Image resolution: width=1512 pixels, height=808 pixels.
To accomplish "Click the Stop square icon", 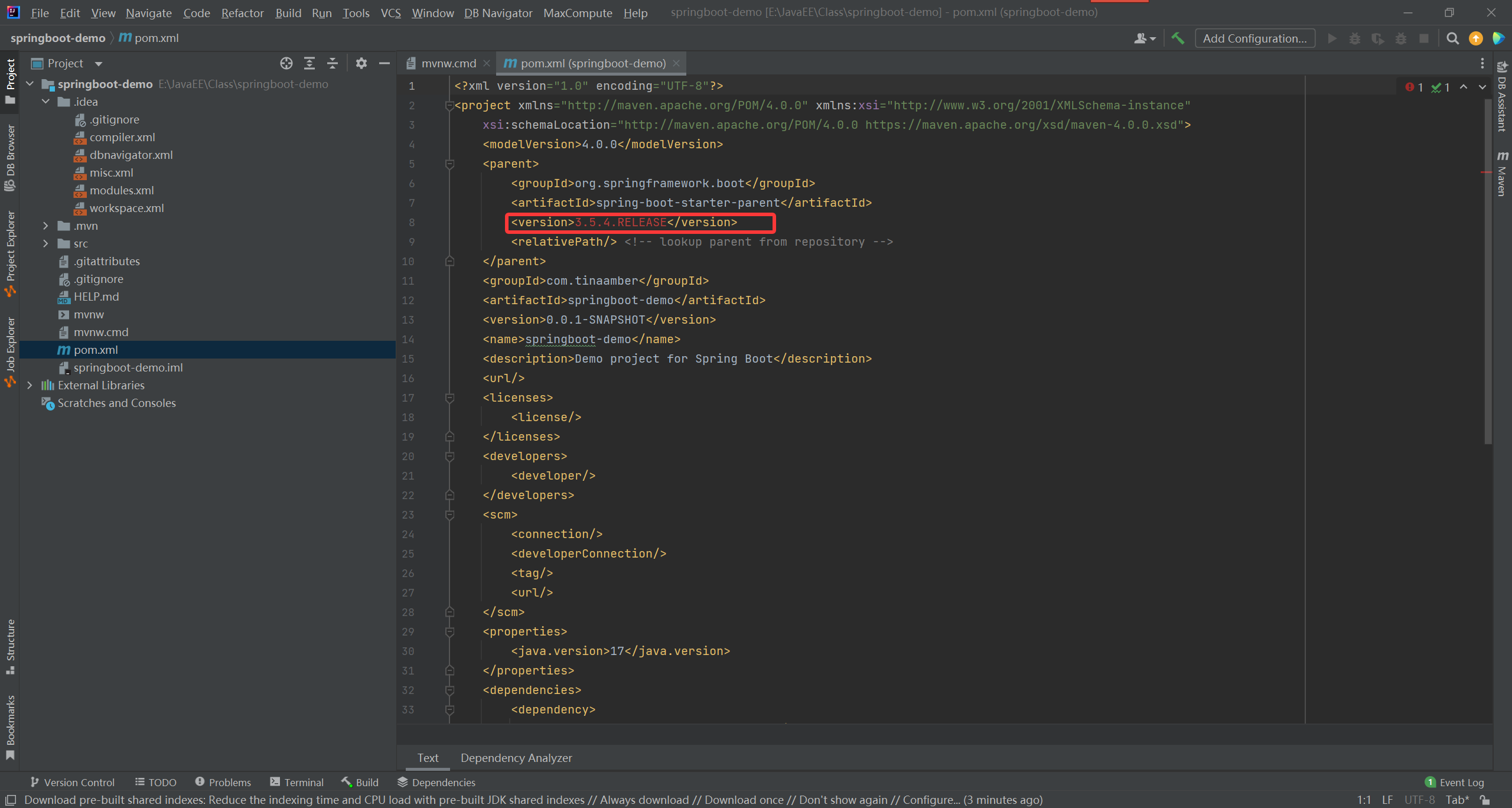I will pos(1424,38).
